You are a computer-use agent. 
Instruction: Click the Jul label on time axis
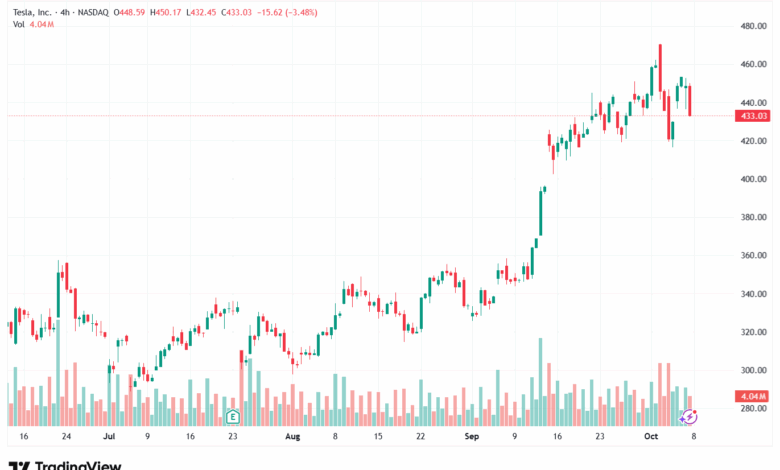click(109, 436)
